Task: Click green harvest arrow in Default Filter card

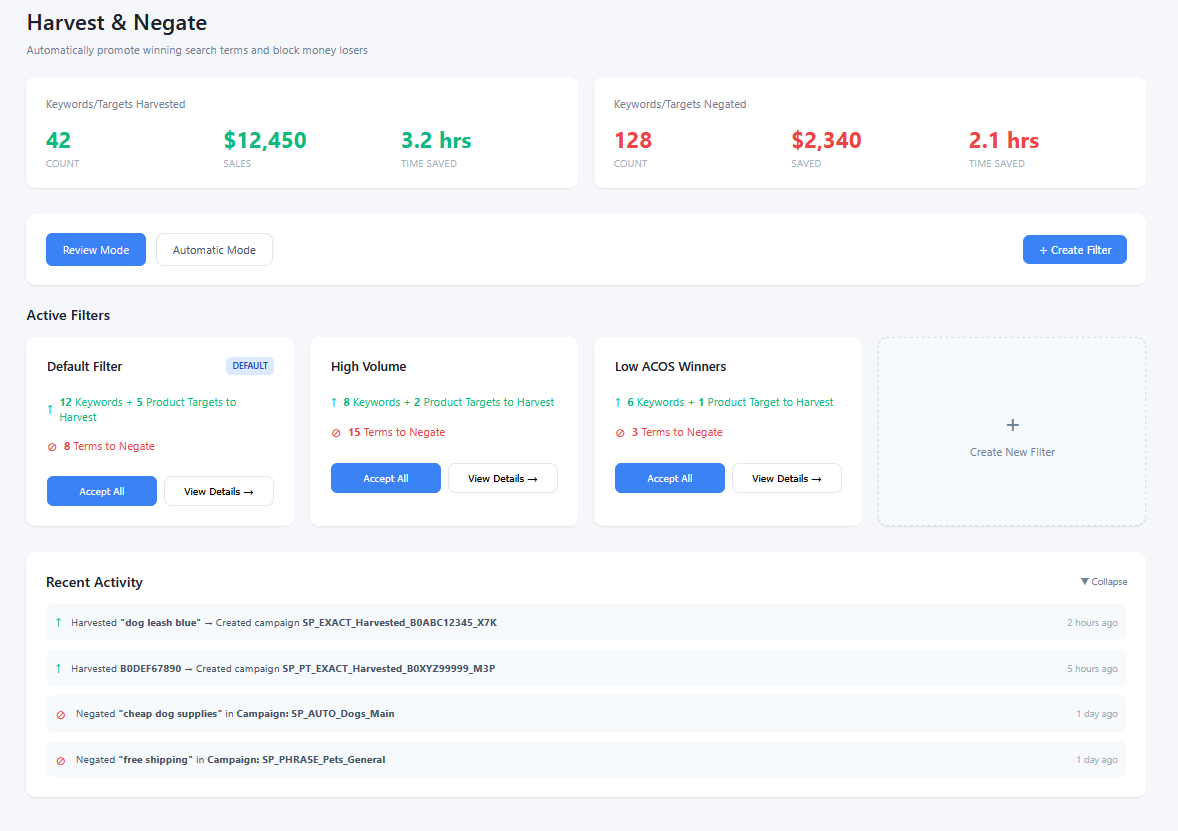Action: pos(50,409)
